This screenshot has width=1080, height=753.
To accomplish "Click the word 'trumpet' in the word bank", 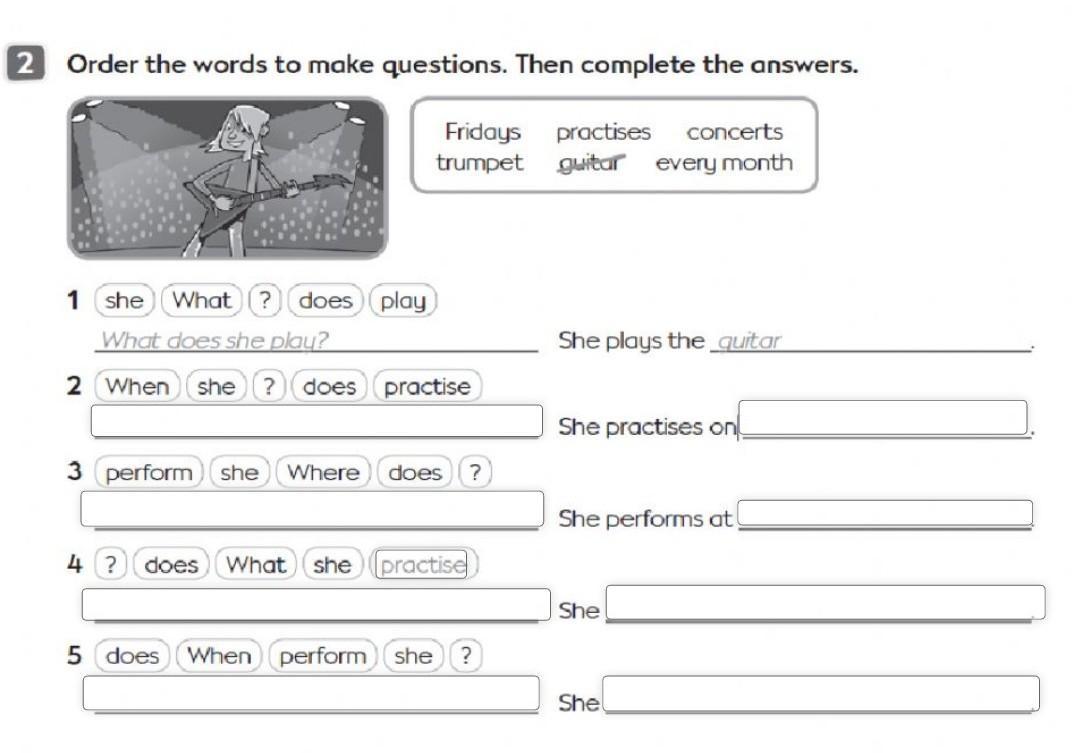I will pyautogui.click(x=479, y=163).
